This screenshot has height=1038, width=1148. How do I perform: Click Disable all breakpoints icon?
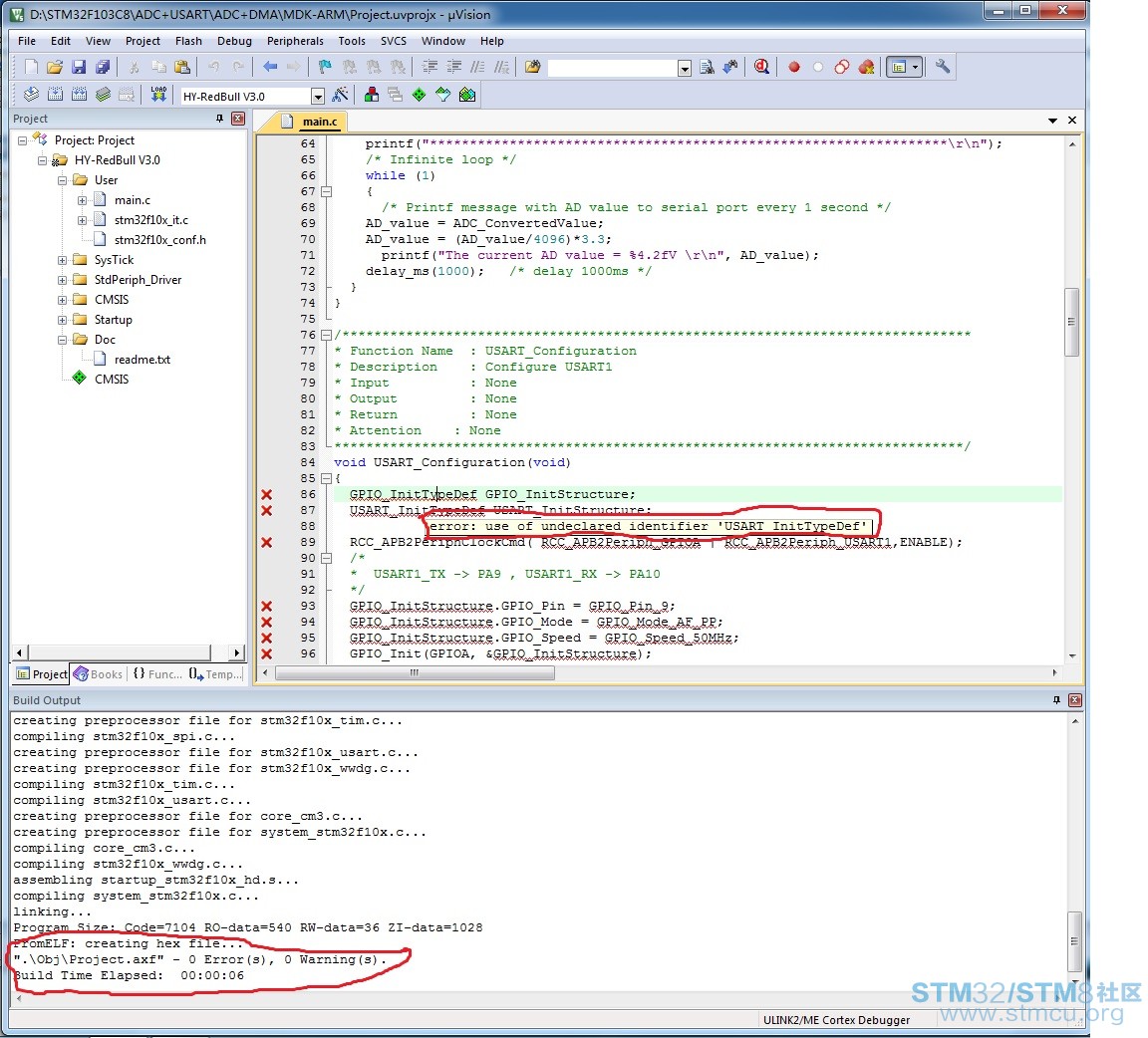(x=842, y=68)
